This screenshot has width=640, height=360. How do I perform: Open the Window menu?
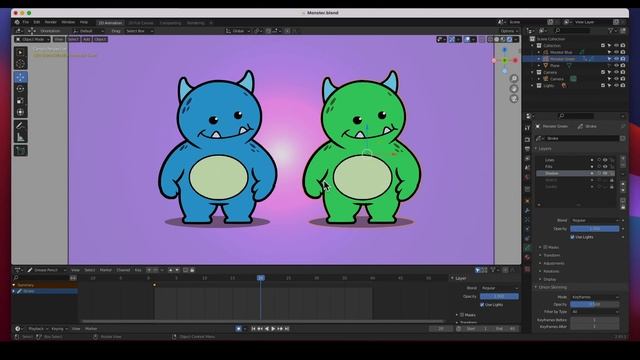[68, 22]
